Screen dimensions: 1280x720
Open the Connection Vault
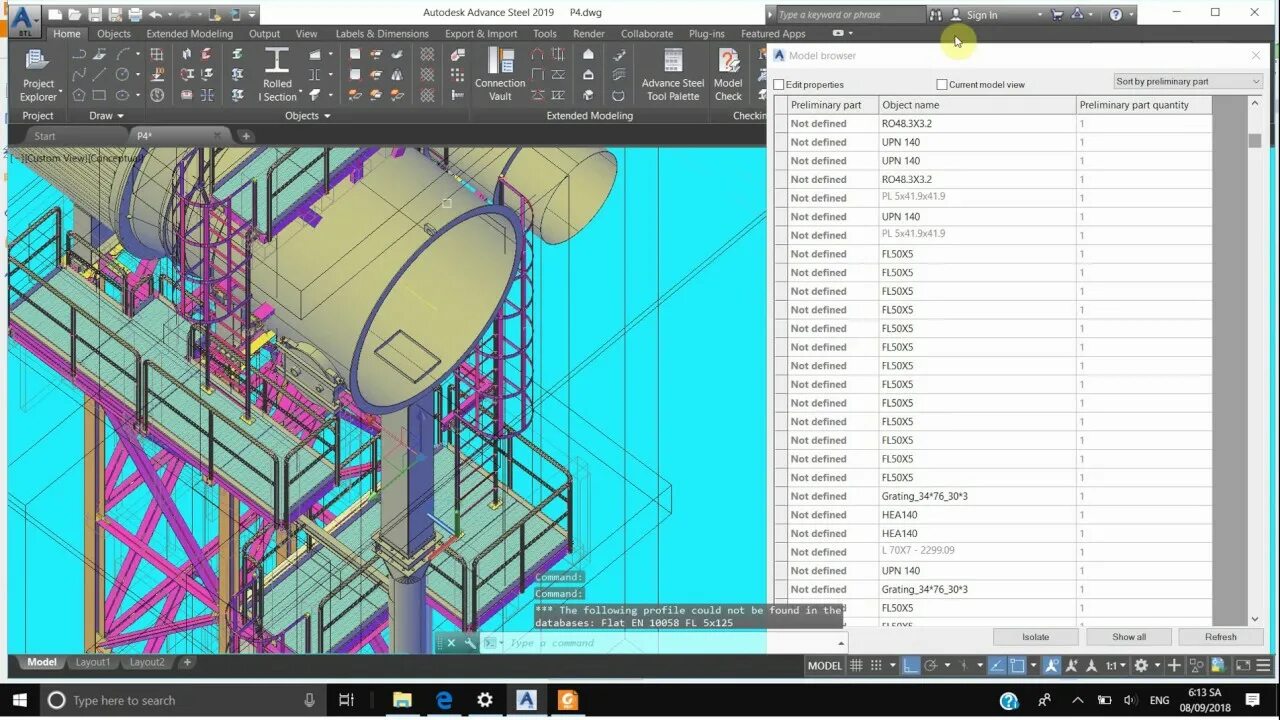click(x=500, y=74)
